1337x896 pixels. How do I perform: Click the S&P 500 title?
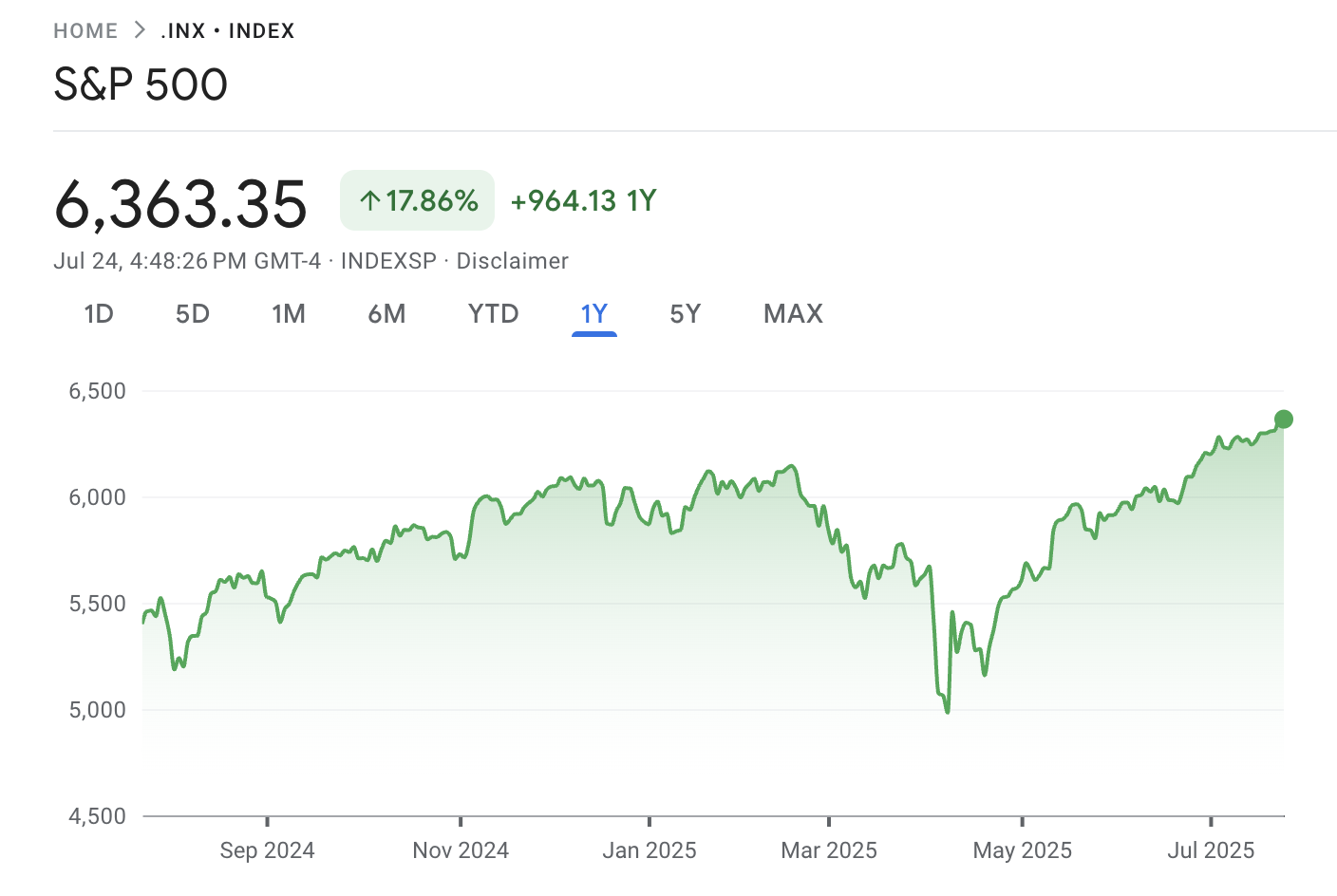click(x=141, y=84)
